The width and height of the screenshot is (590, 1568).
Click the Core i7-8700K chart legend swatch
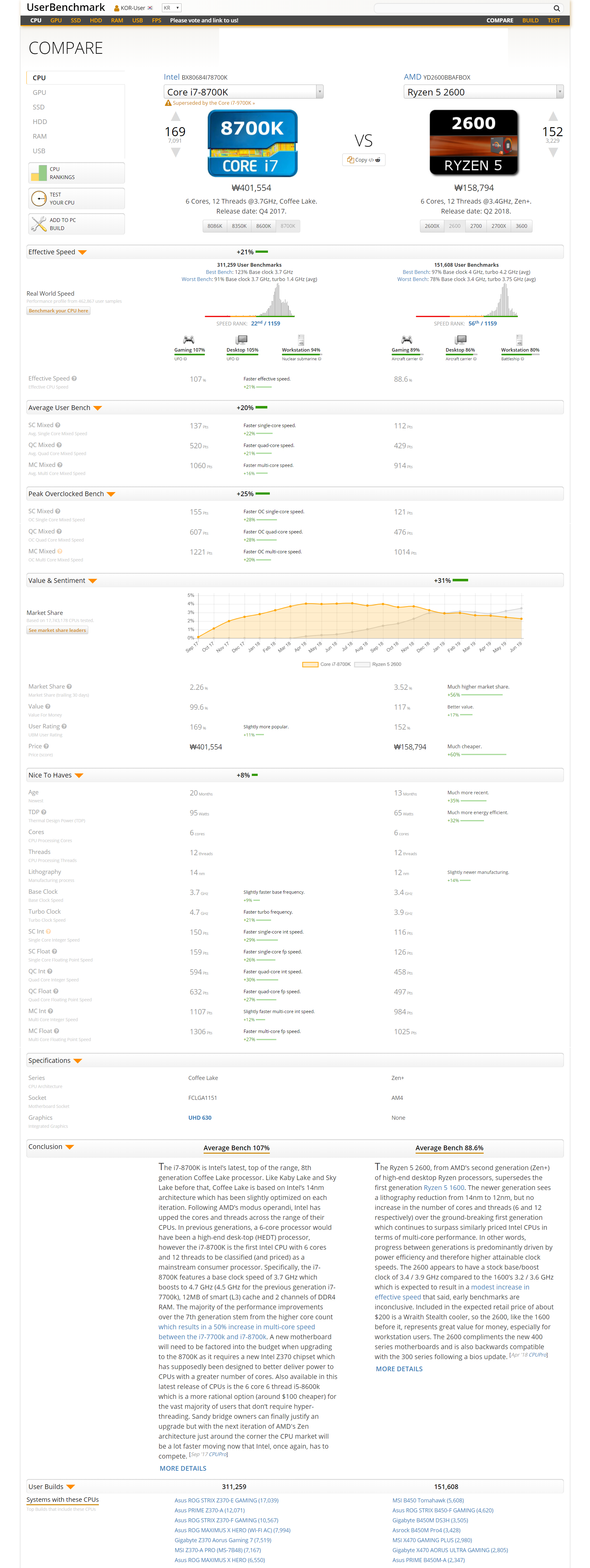310,665
